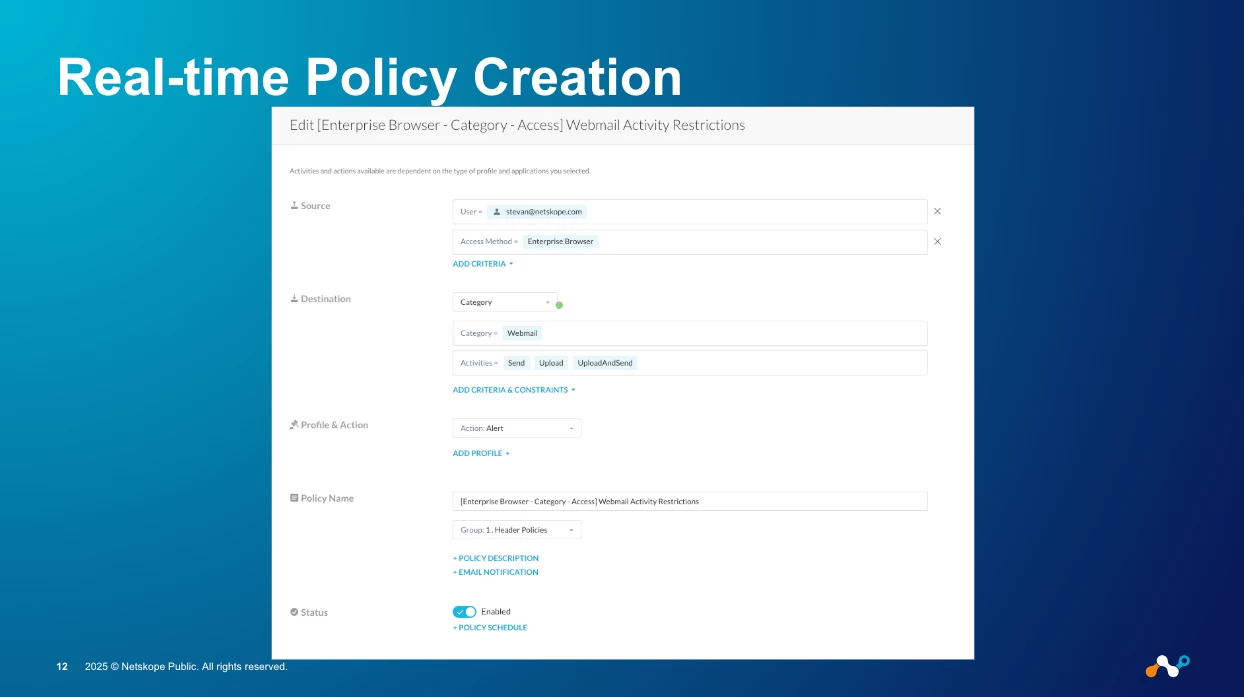The width and height of the screenshot is (1244, 697).
Task: Click the Destination section icon
Action: [294, 299]
